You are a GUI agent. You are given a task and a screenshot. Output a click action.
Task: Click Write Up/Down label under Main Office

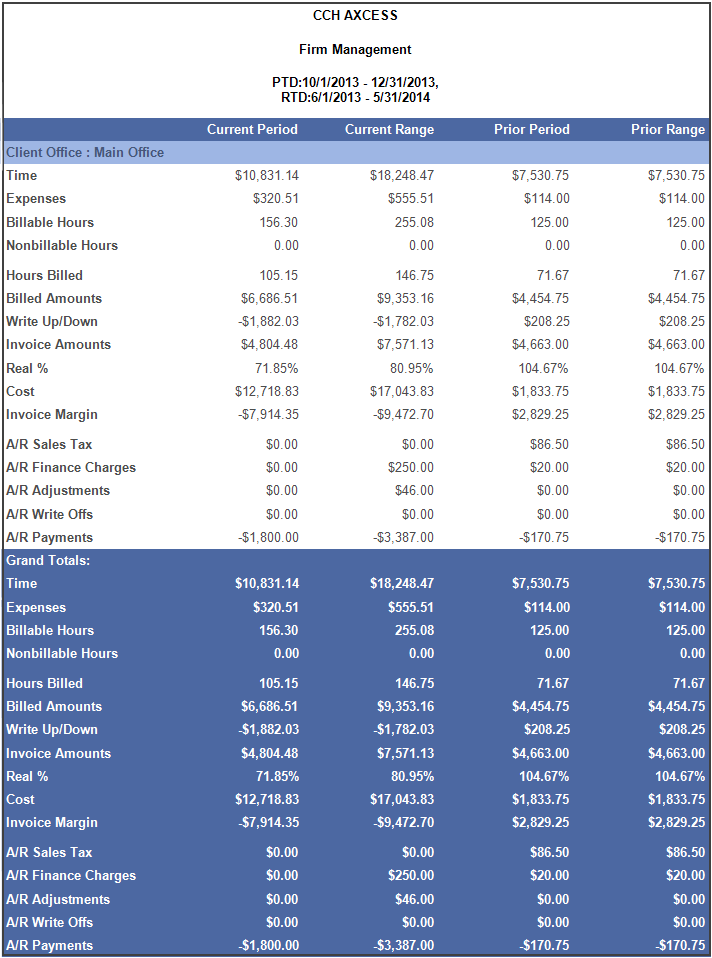click(x=52, y=321)
